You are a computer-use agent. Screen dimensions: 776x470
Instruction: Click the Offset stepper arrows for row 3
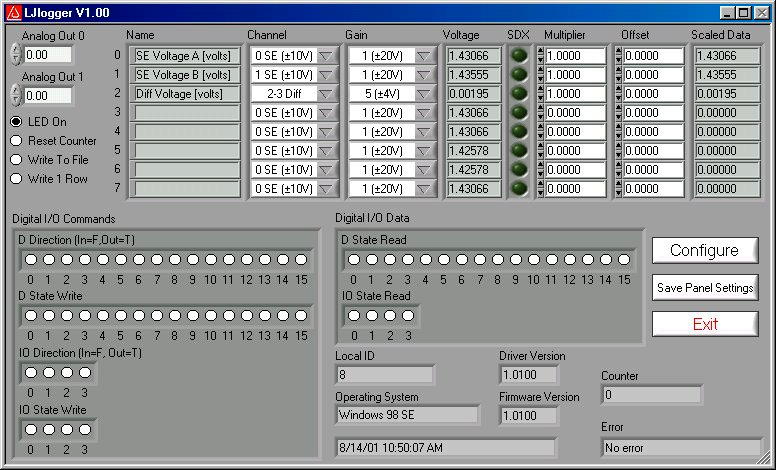[x=619, y=112]
